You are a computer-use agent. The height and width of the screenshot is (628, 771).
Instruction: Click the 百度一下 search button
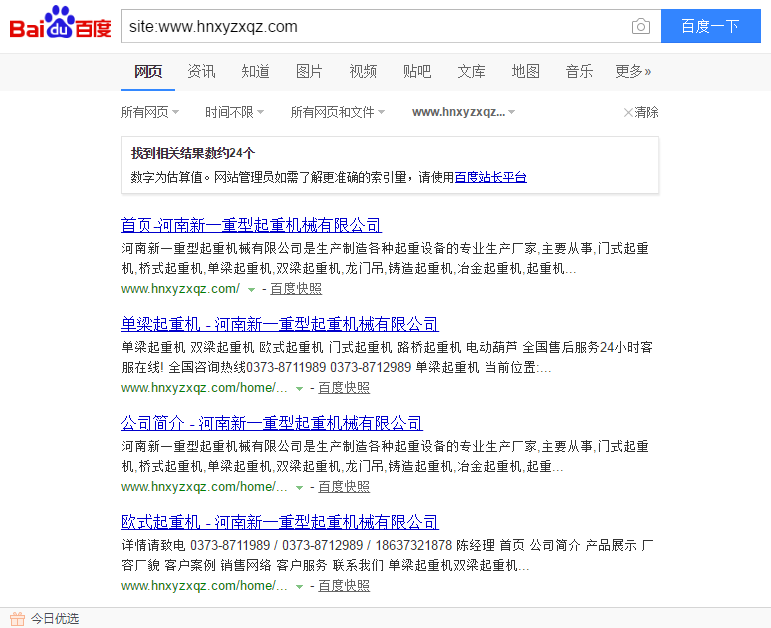pyautogui.click(x=711, y=26)
